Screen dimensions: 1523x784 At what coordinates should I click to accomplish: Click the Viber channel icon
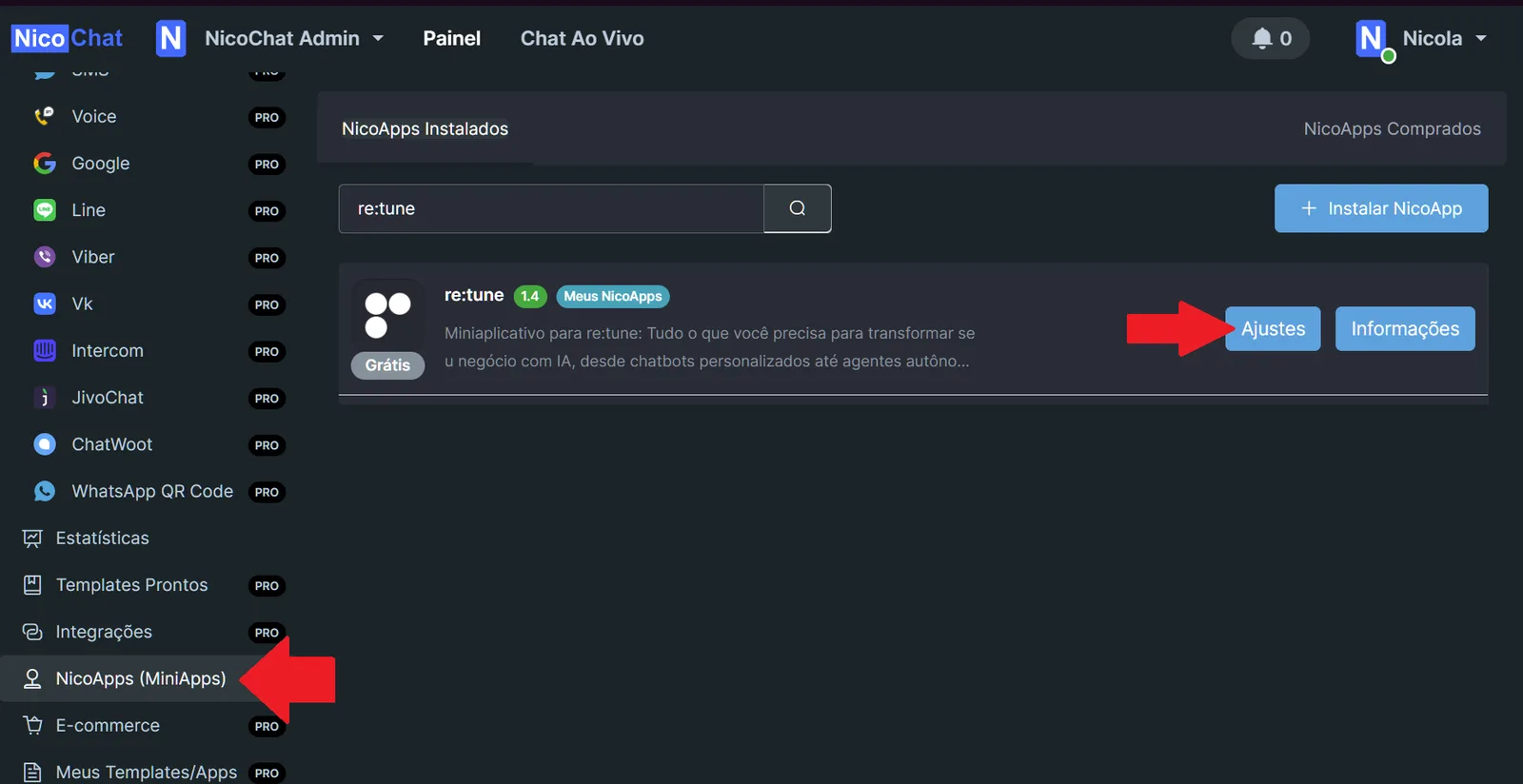[x=45, y=257]
